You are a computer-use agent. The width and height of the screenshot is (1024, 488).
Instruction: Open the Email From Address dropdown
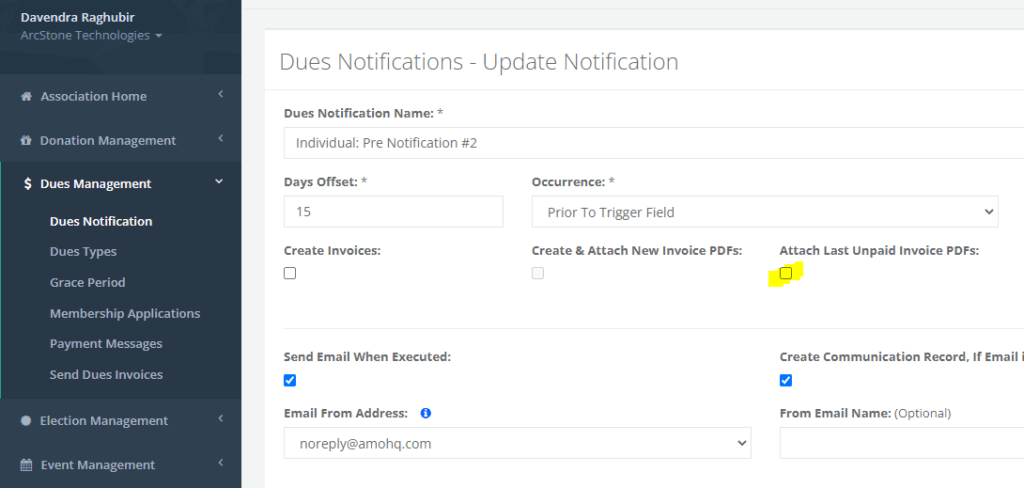(517, 443)
